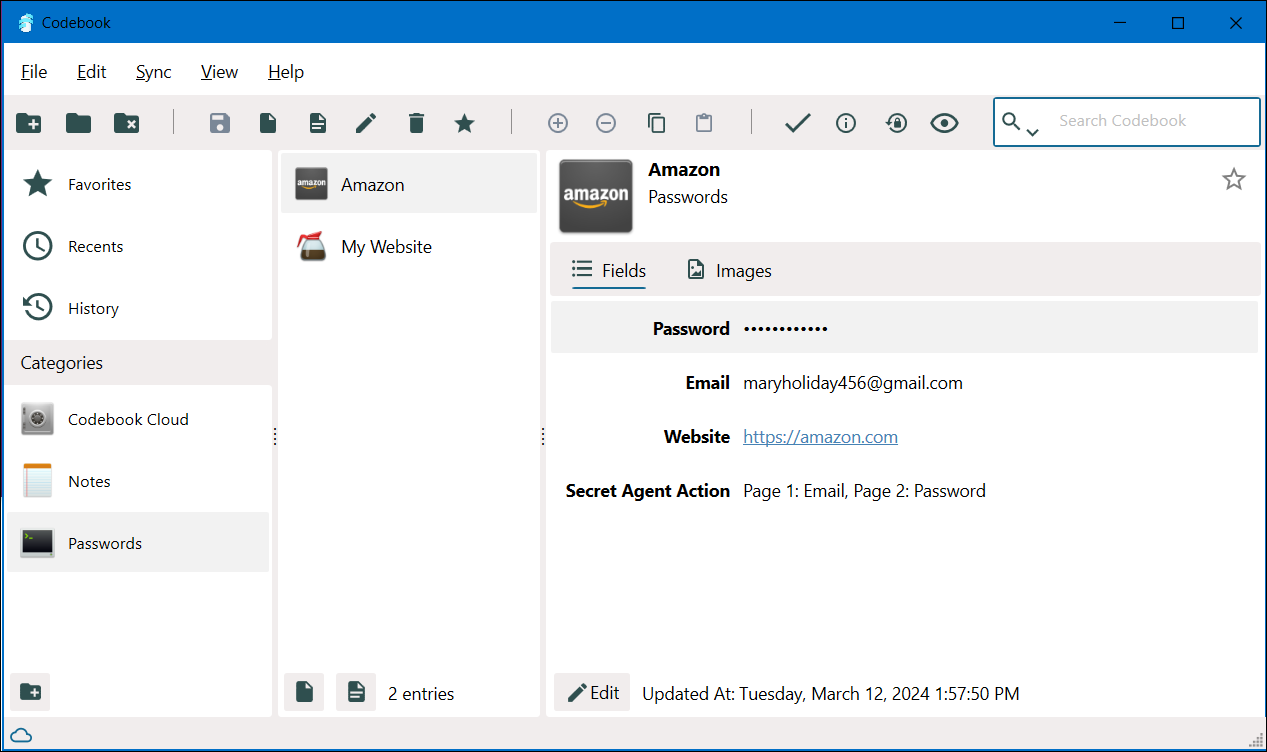The width and height of the screenshot is (1267, 752).
Task: Click the new entry page toolbar icon
Action: [x=268, y=123]
